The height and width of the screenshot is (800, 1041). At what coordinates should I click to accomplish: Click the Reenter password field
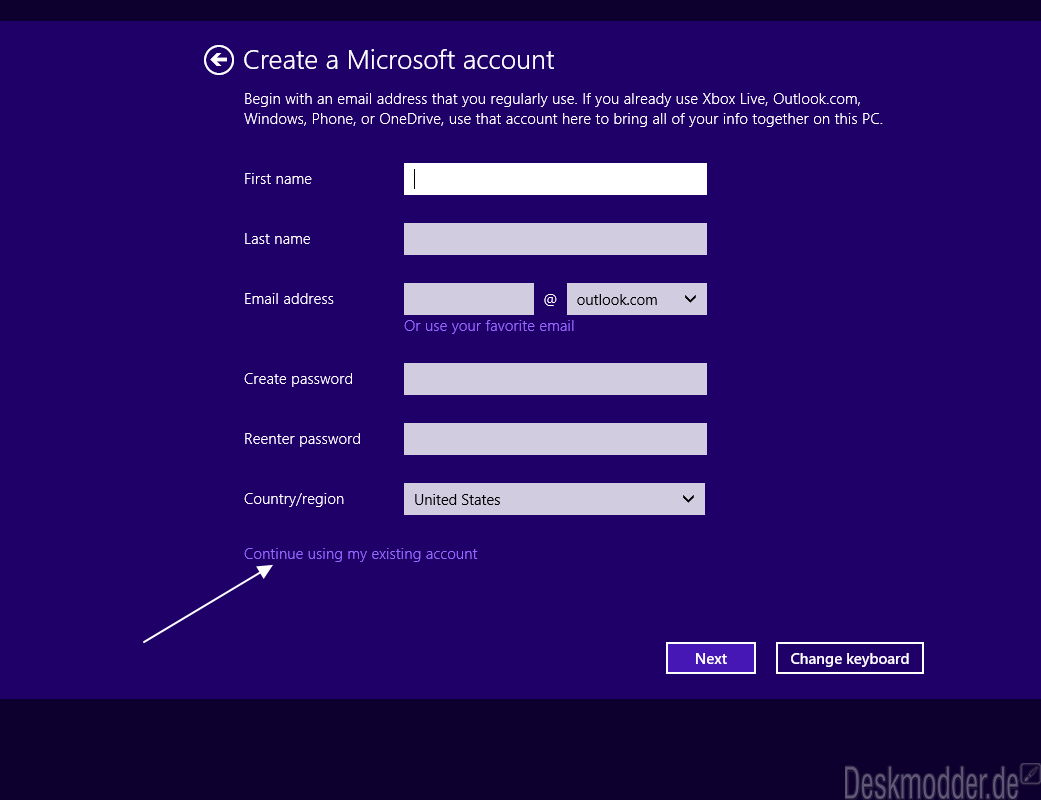pos(555,439)
